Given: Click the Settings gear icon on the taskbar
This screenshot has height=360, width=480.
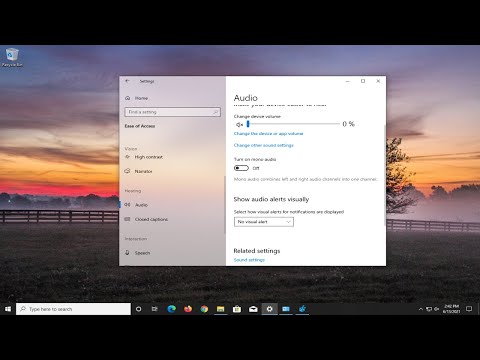Looking at the screenshot, I should pos(269,309).
